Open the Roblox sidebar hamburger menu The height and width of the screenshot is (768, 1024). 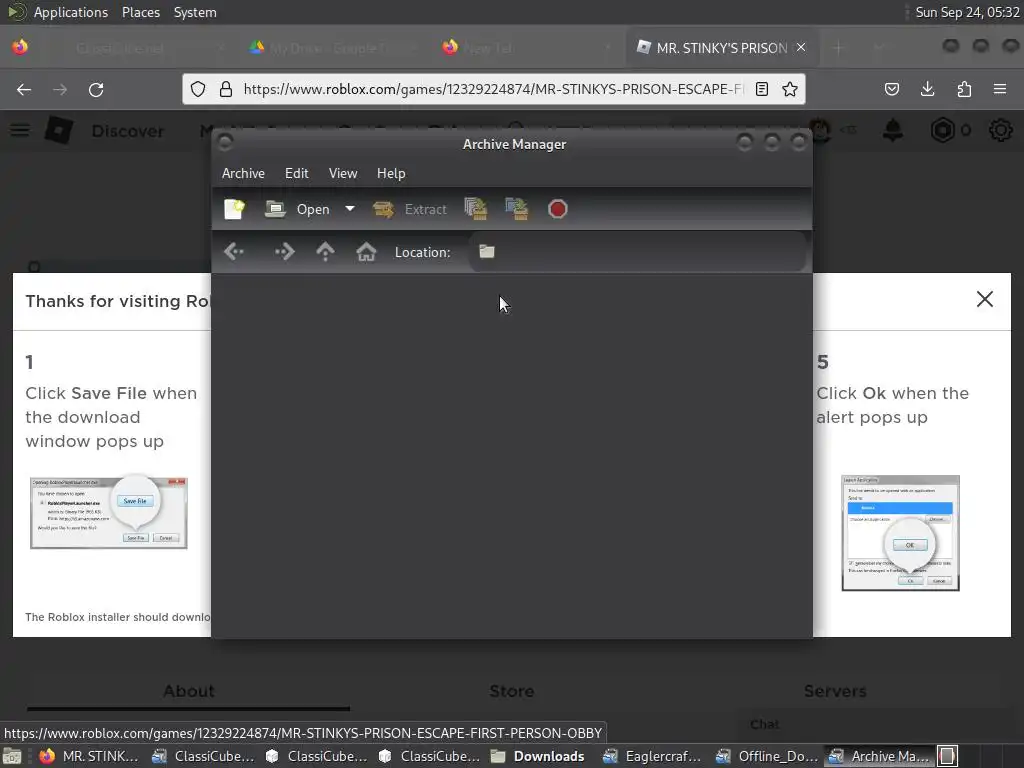click(x=20, y=130)
